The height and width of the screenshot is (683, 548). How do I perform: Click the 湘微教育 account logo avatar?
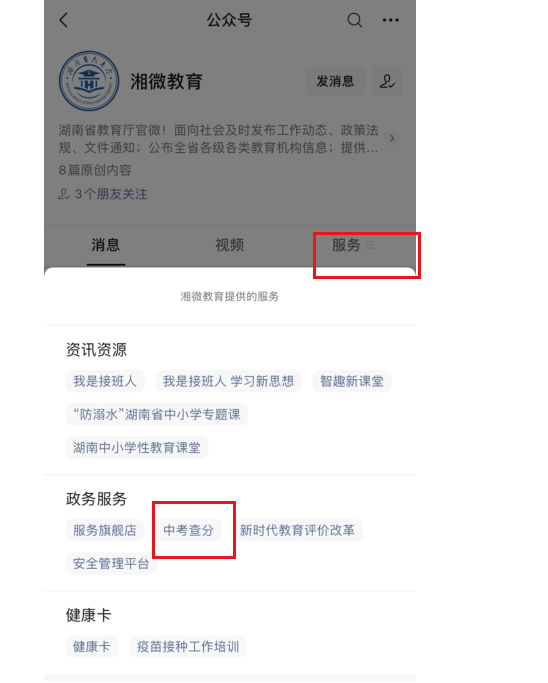click(x=89, y=81)
